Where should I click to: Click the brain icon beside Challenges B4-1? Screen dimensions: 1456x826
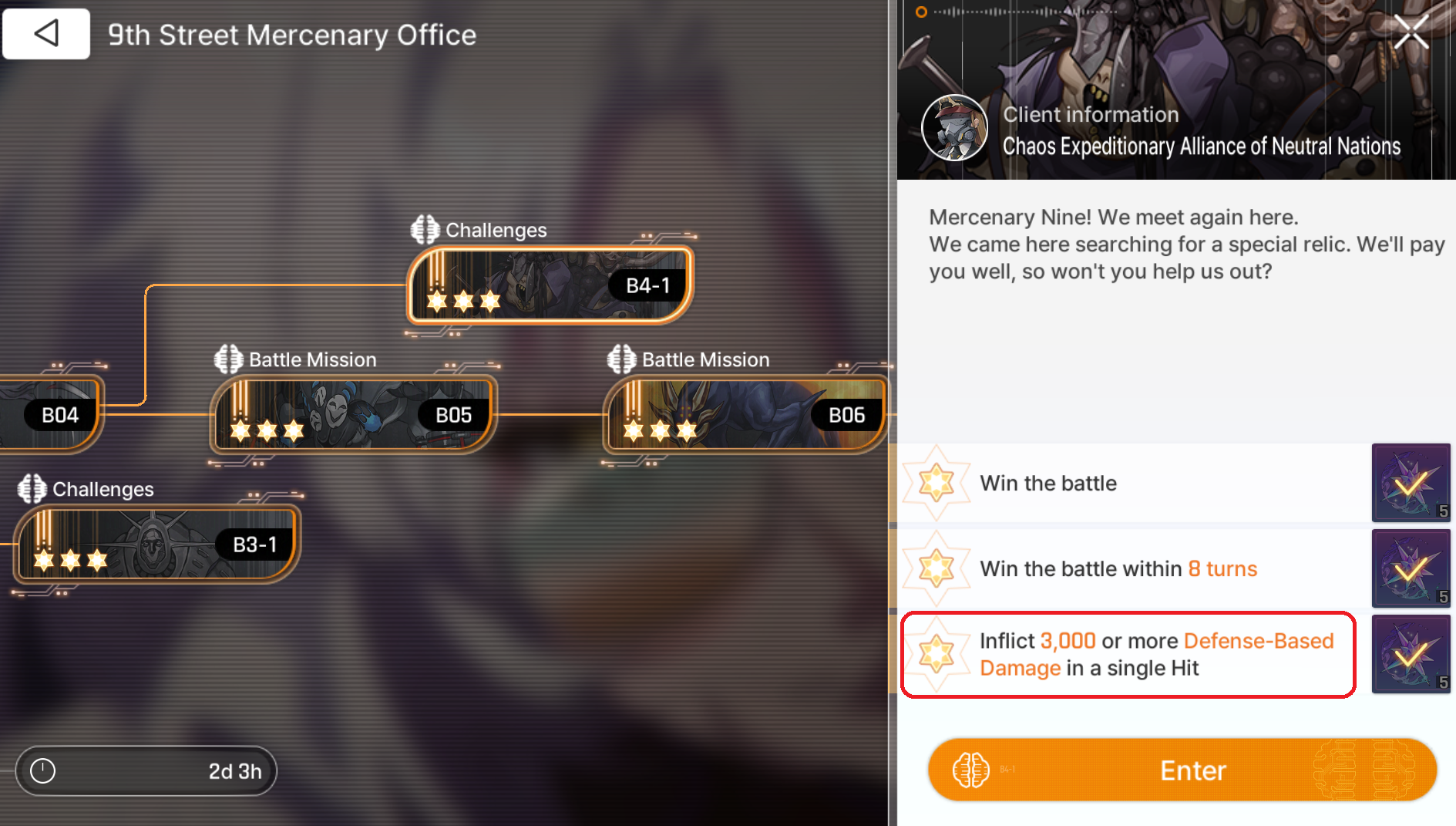(x=425, y=230)
